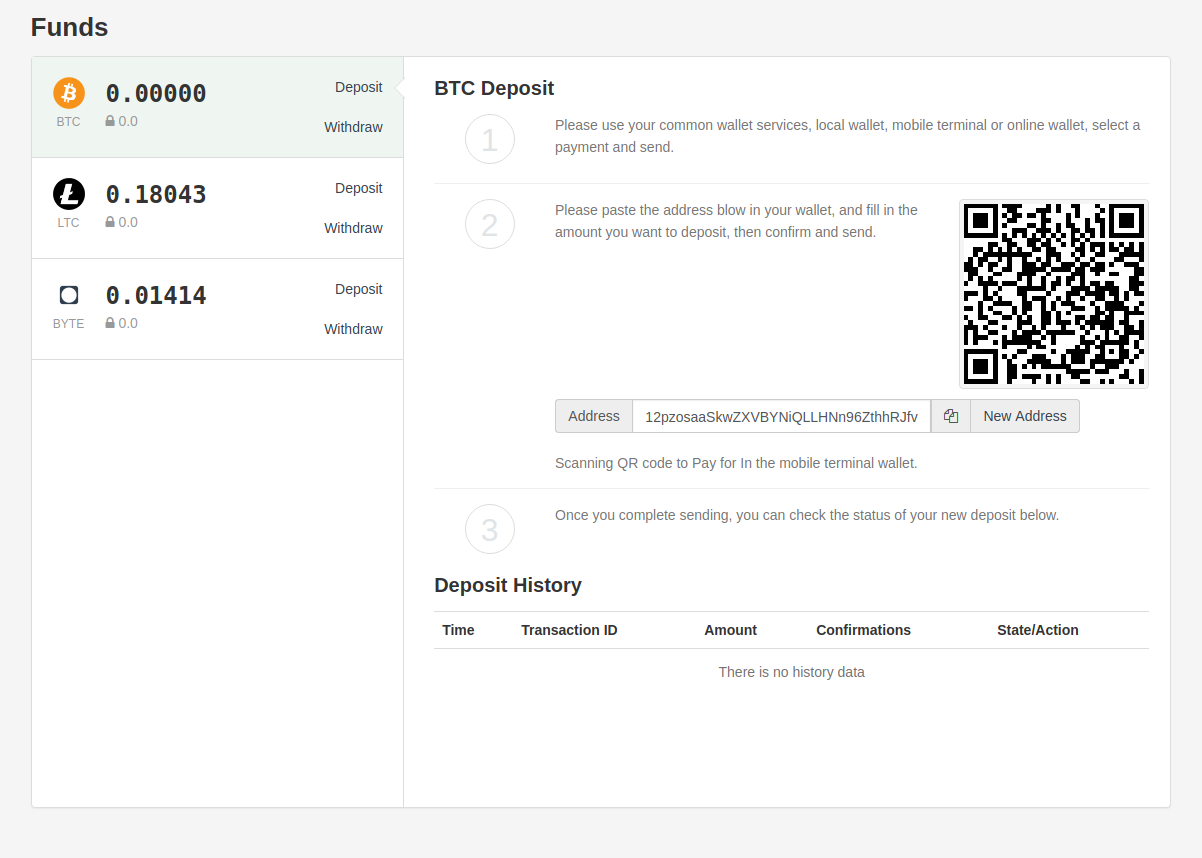Copy the address with the clipboard icon
This screenshot has width=1202, height=858.
tap(951, 416)
